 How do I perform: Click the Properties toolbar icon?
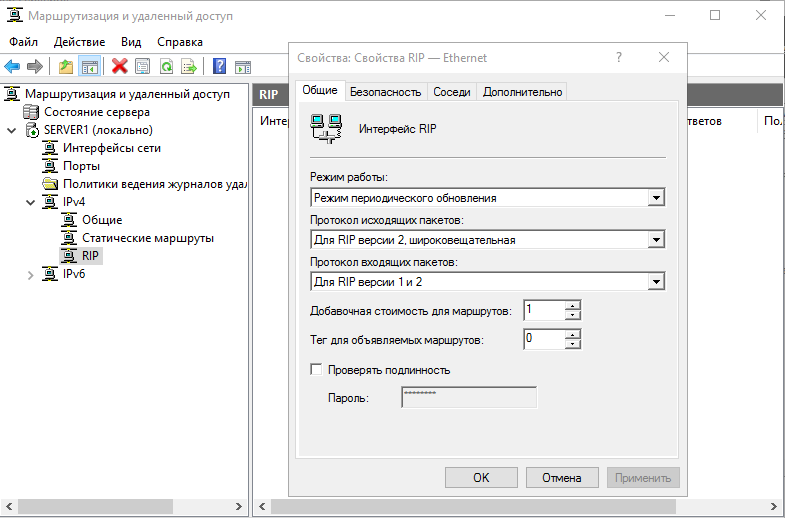pyautogui.click(x=142, y=66)
